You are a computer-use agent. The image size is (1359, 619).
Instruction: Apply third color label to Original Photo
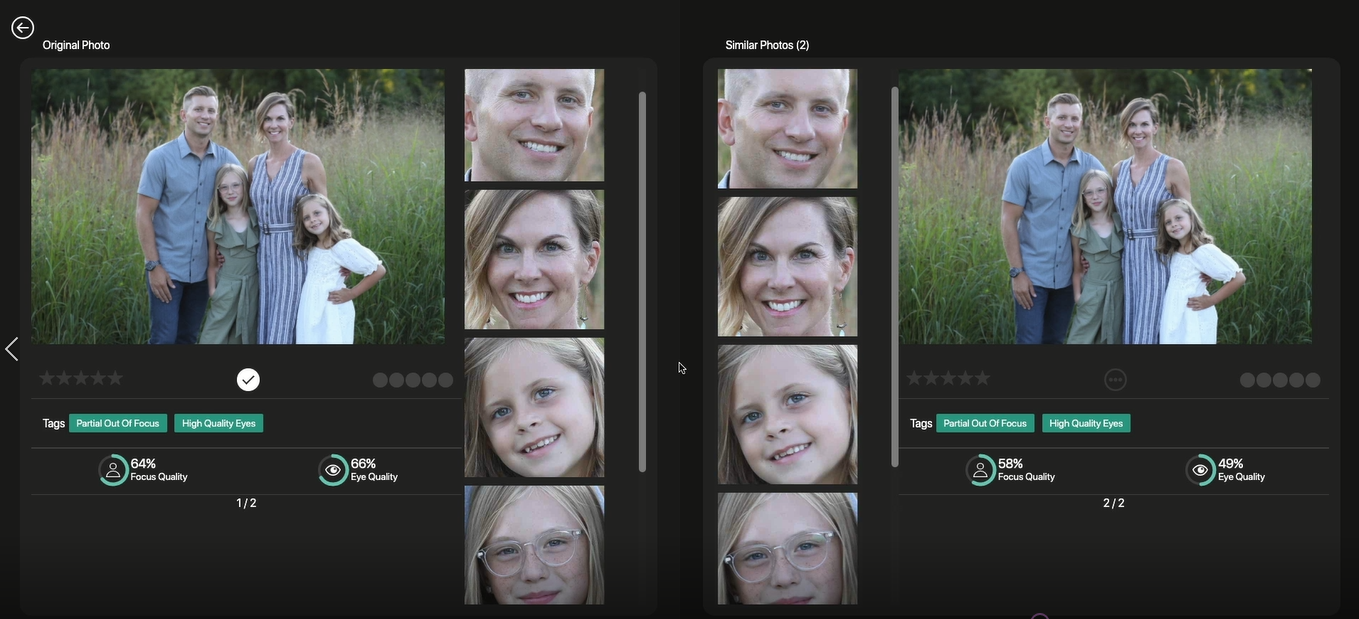[413, 380]
